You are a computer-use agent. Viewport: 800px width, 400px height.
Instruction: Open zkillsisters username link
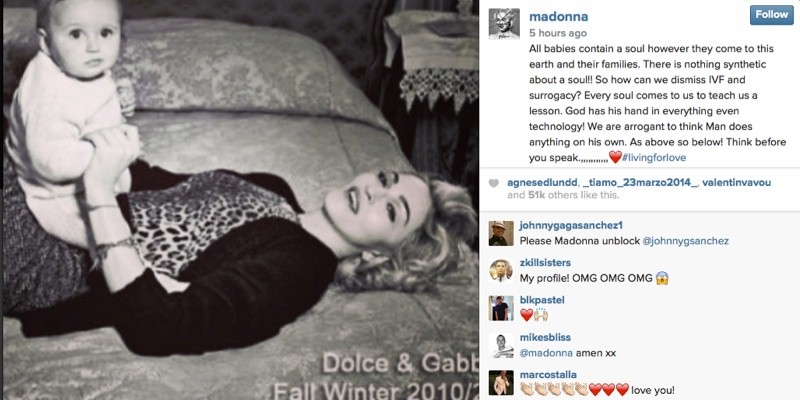coord(545,263)
